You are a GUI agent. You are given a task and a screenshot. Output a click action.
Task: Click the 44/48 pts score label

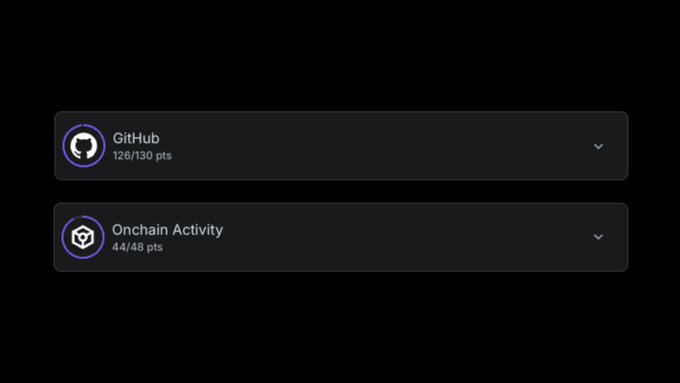pyautogui.click(x=137, y=247)
